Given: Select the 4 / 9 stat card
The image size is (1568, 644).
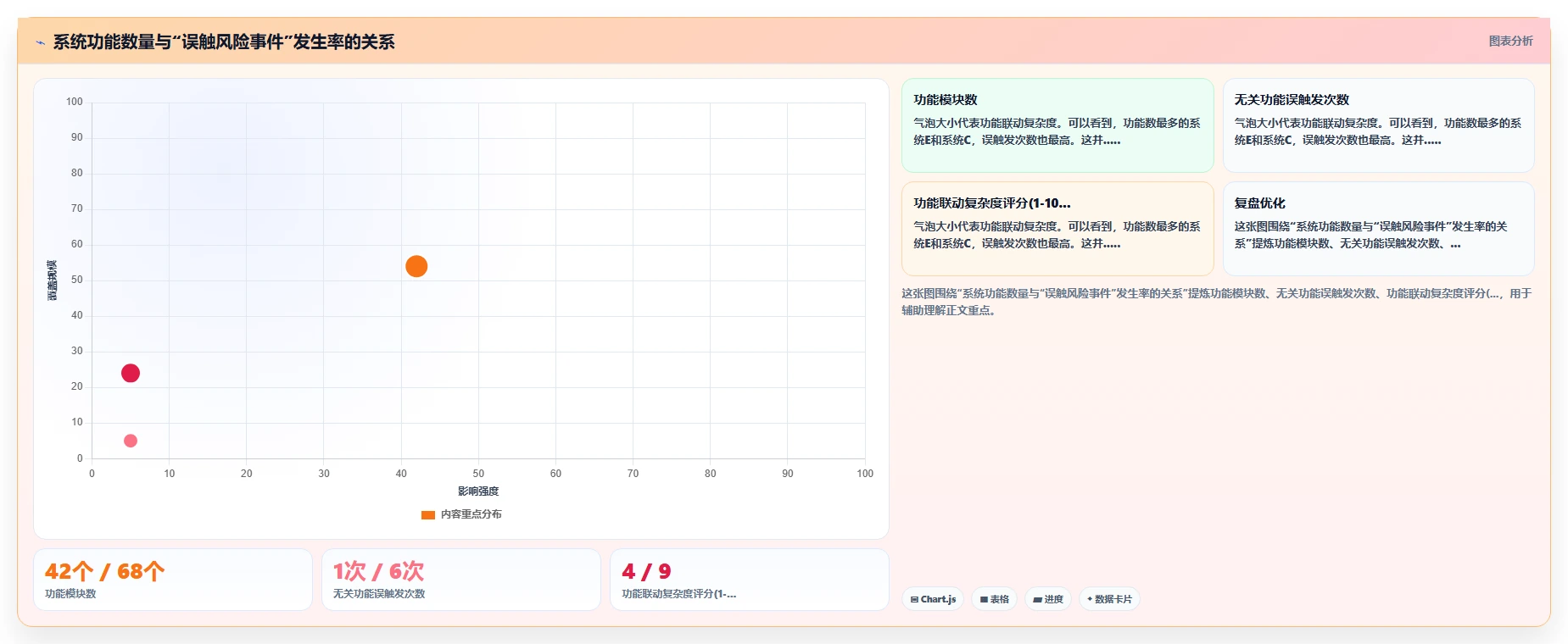Looking at the screenshot, I should pos(750,580).
